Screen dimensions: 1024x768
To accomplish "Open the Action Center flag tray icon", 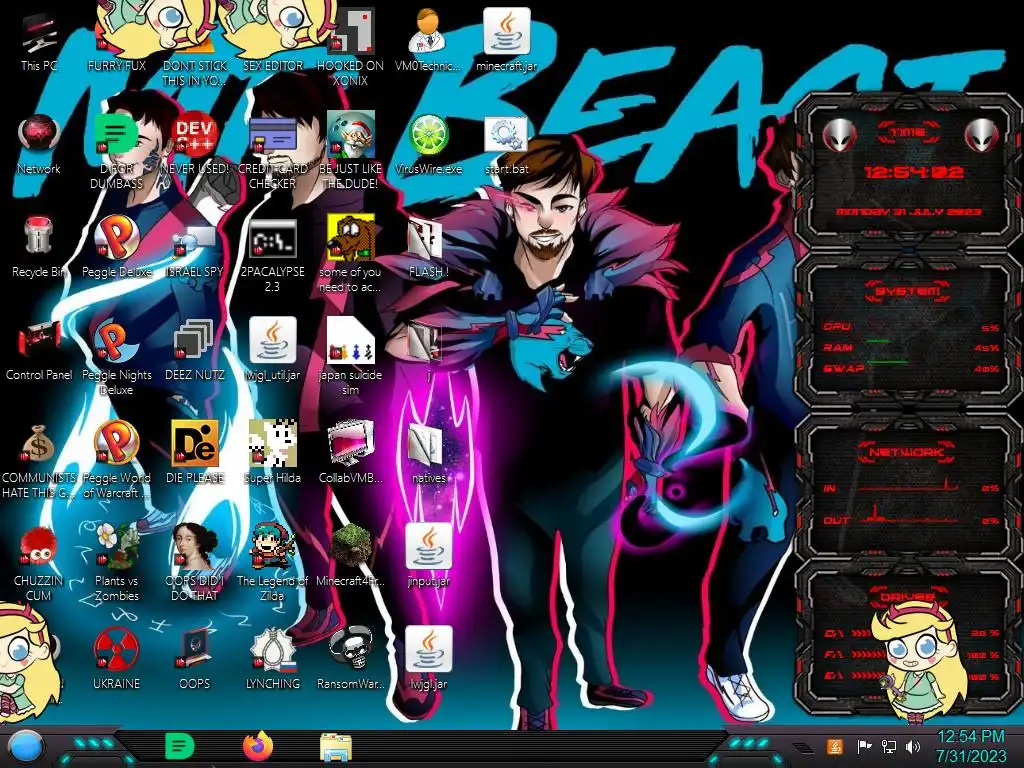I will coord(864,746).
